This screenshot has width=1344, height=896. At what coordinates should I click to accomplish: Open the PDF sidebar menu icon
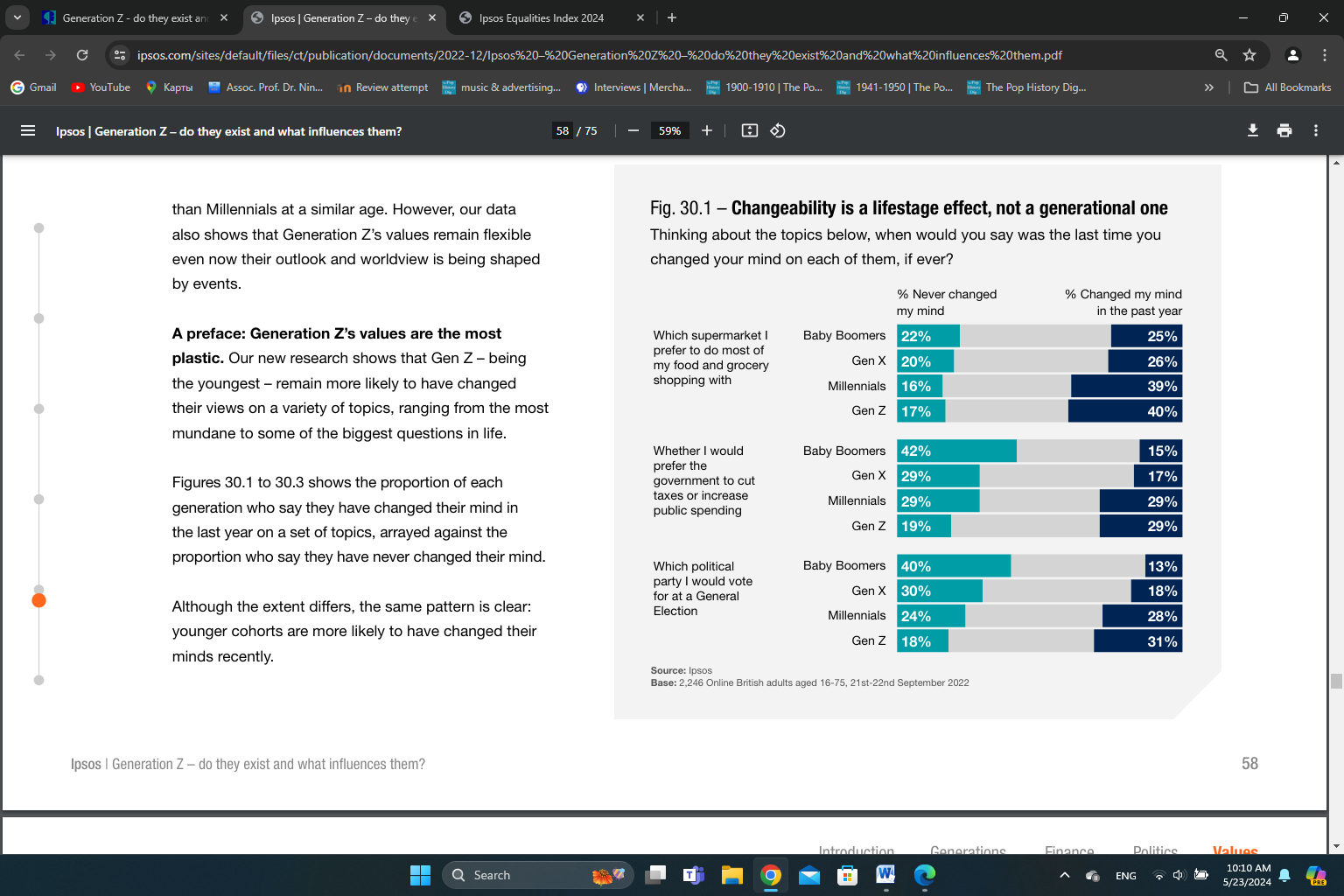[x=28, y=130]
